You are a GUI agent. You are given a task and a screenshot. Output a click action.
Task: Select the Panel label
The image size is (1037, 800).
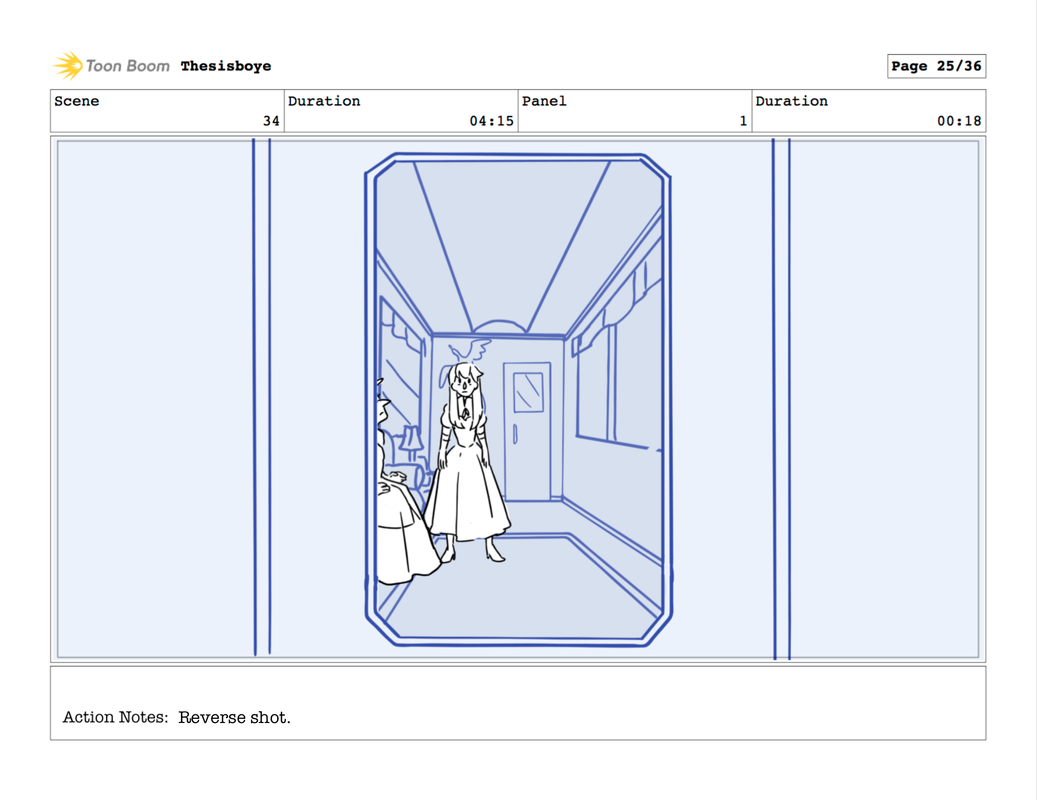click(x=544, y=101)
